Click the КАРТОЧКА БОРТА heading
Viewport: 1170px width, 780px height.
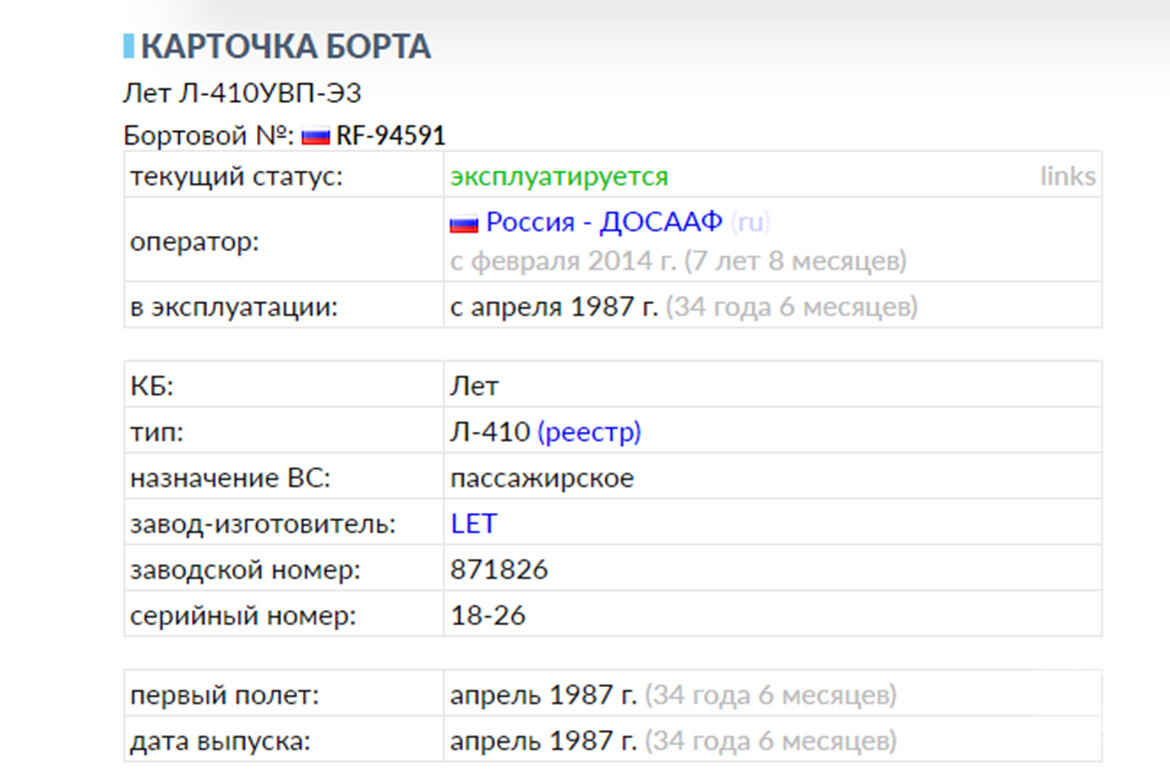pyautogui.click(x=286, y=46)
